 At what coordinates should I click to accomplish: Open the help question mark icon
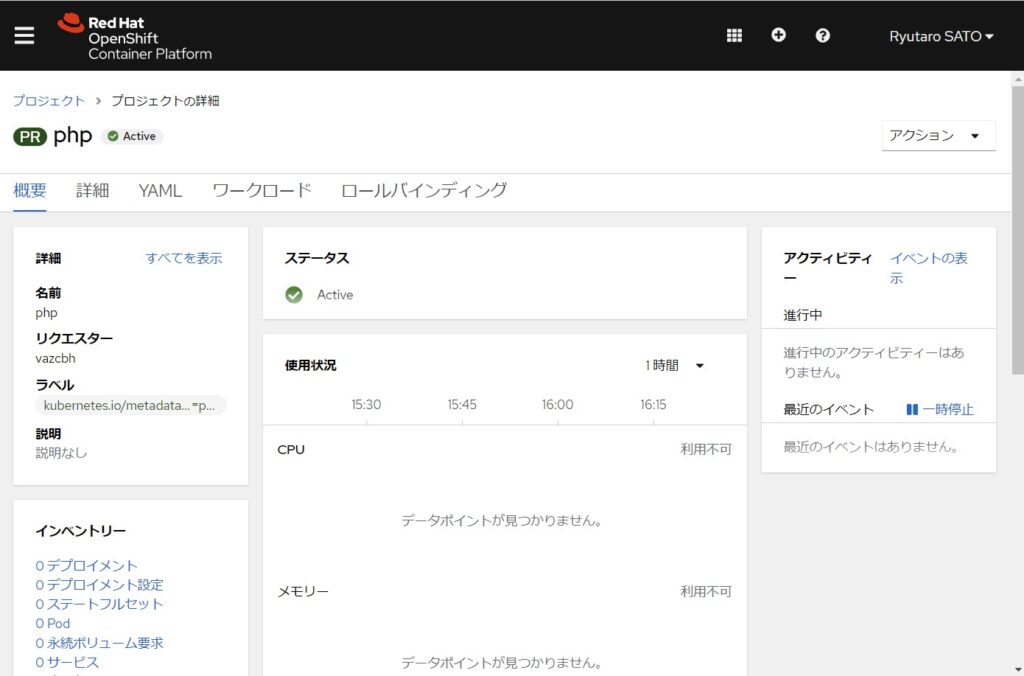(822, 35)
